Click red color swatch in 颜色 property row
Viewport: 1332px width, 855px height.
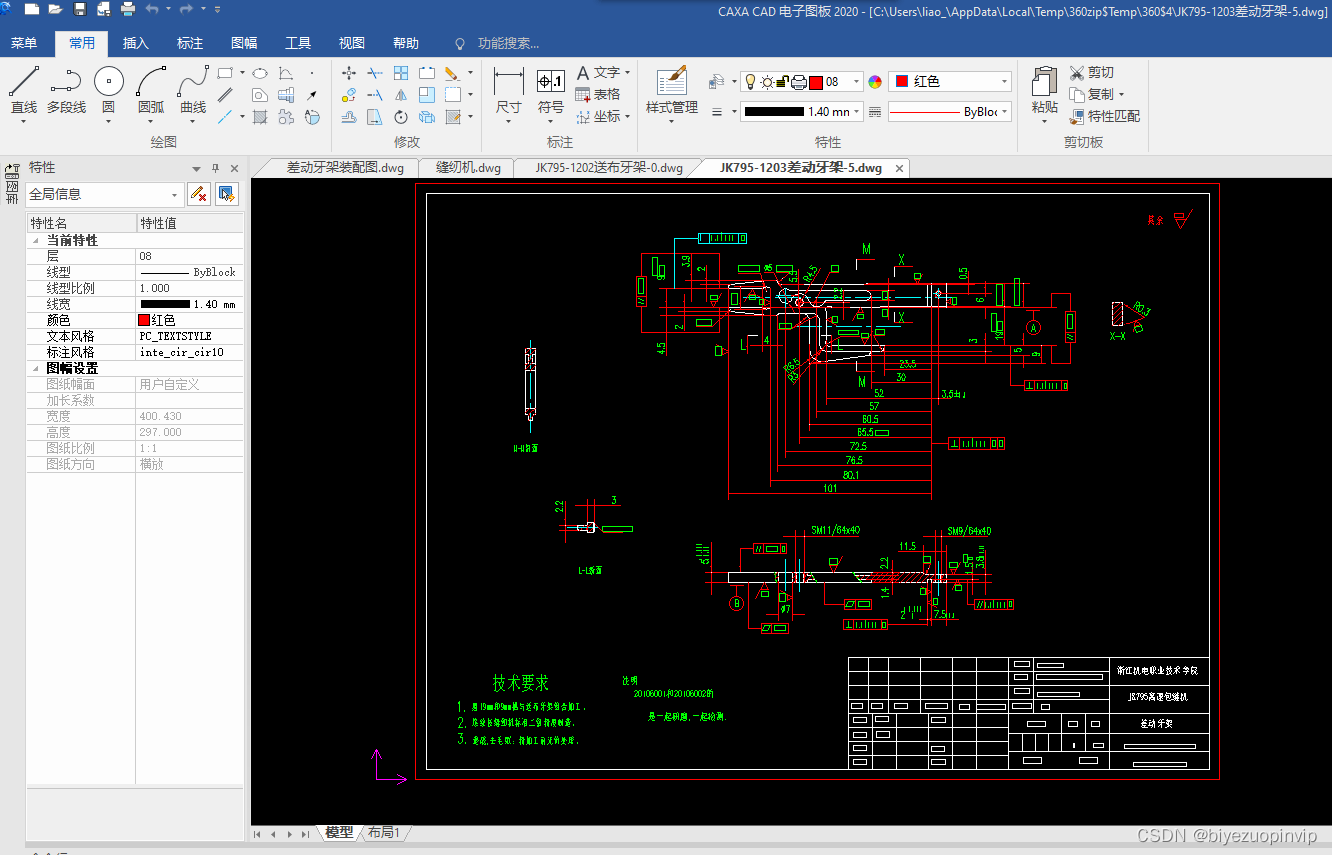[x=144, y=320]
